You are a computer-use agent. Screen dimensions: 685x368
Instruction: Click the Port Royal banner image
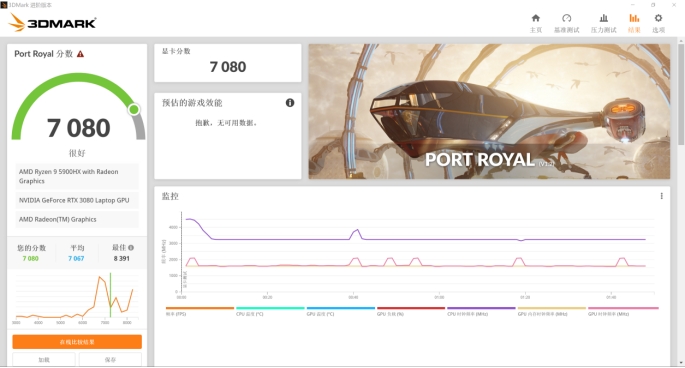(489, 111)
